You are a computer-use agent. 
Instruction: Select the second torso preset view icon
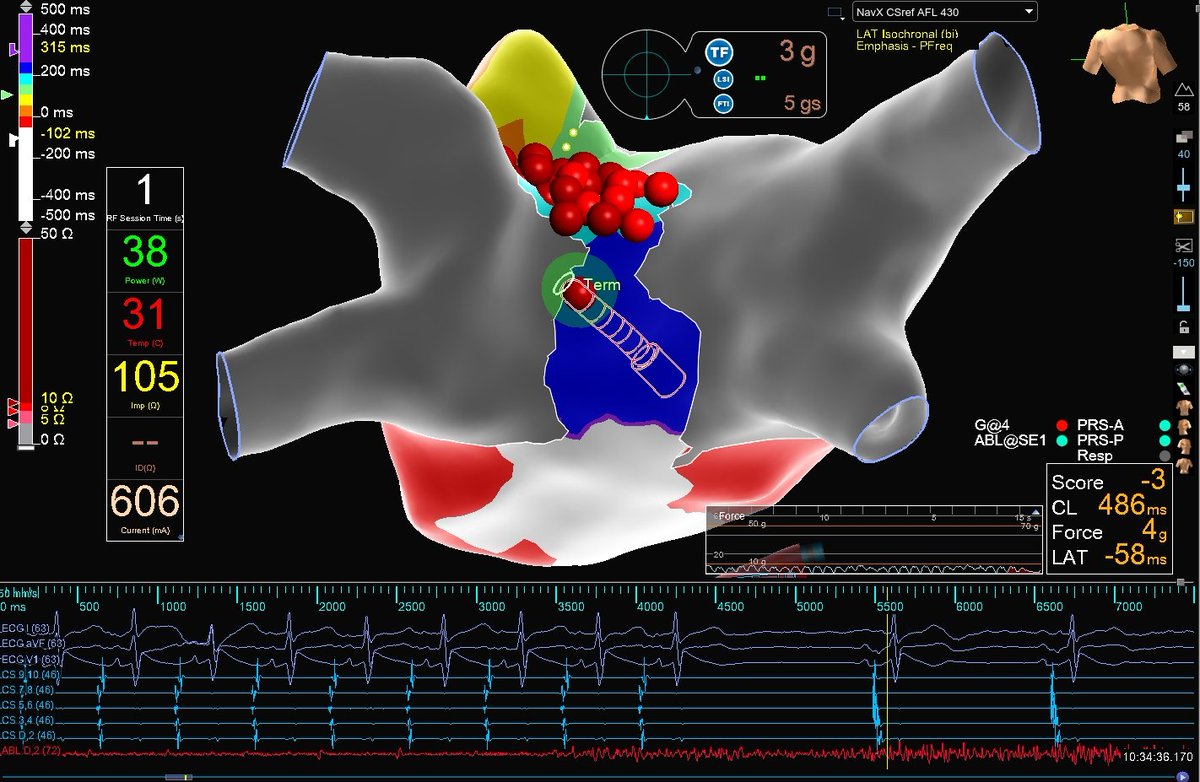[x=1184, y=426]
